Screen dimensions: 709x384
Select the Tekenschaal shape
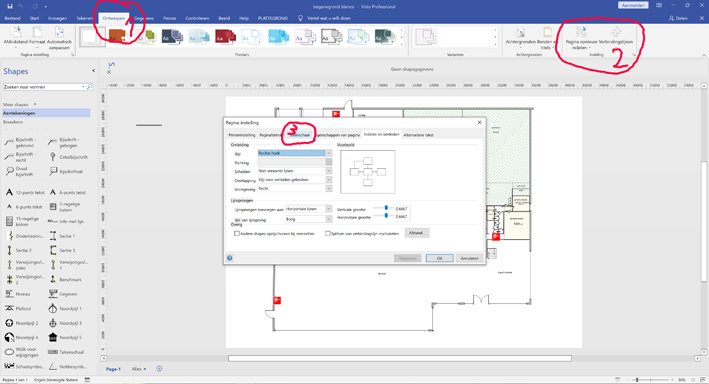(x=66, y=352)
